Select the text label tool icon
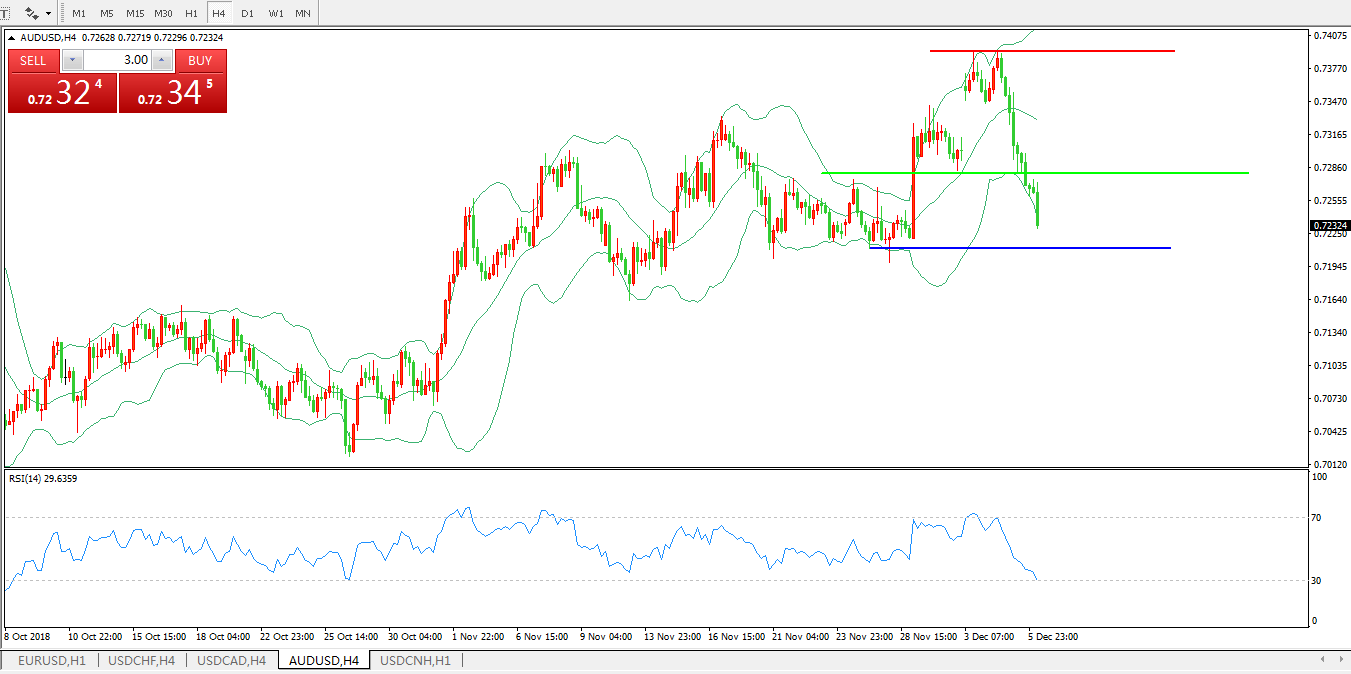This screenshot has width=1351, height=674. pyautogui.click(x=4, y=14)
